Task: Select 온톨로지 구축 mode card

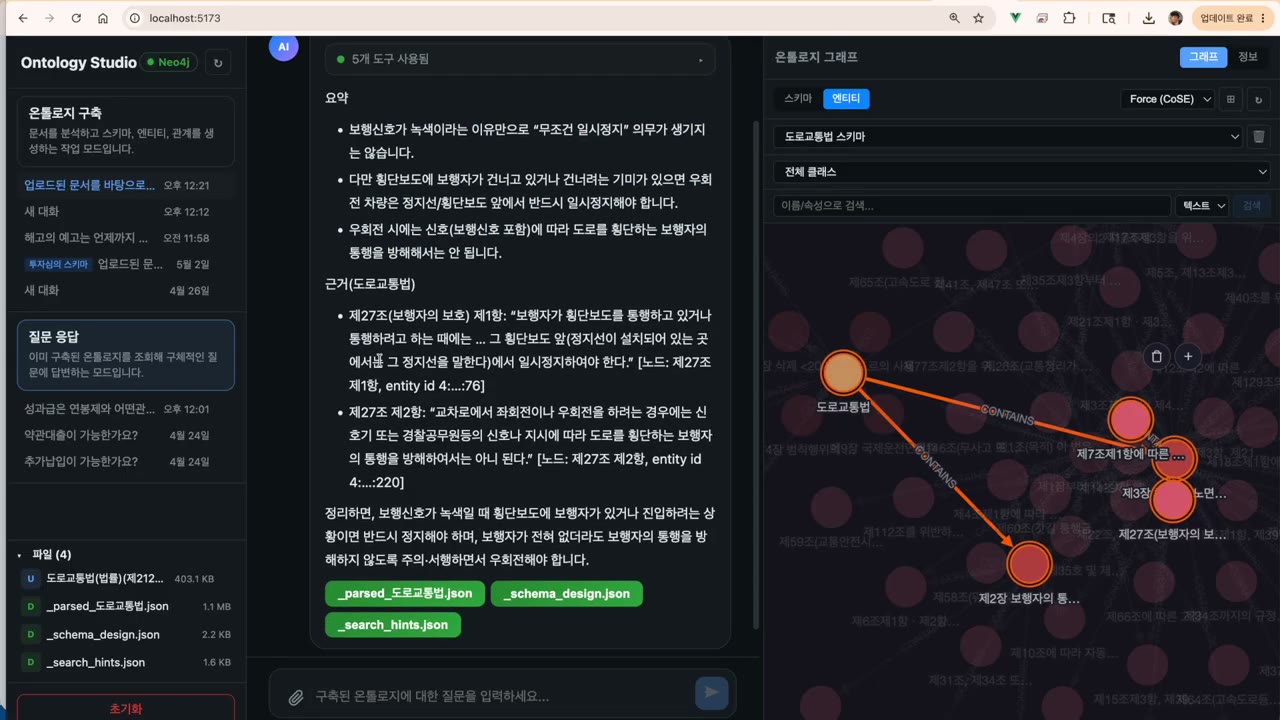Action: 126,130
